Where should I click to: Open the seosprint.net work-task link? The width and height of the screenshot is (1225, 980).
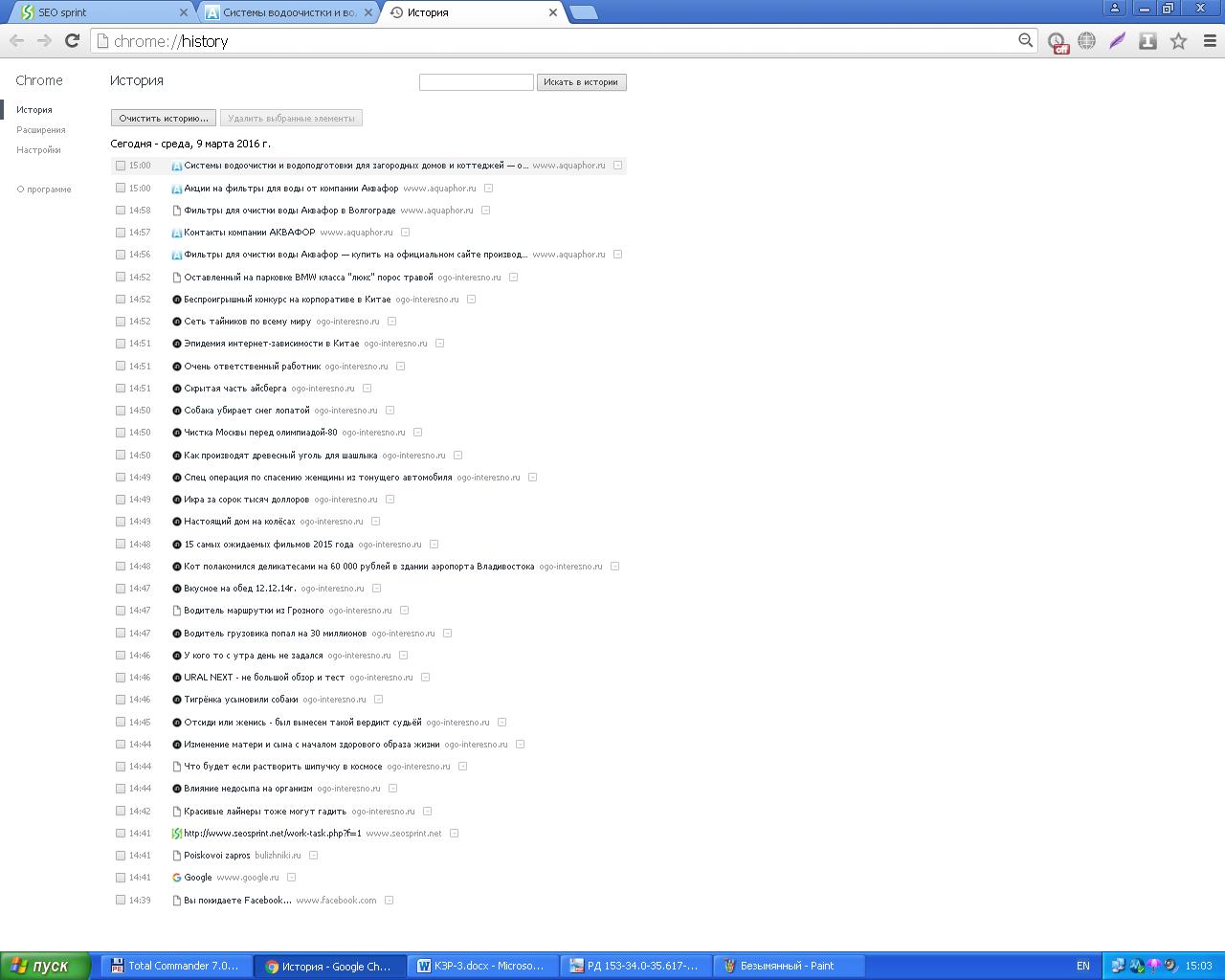point(273,834)
